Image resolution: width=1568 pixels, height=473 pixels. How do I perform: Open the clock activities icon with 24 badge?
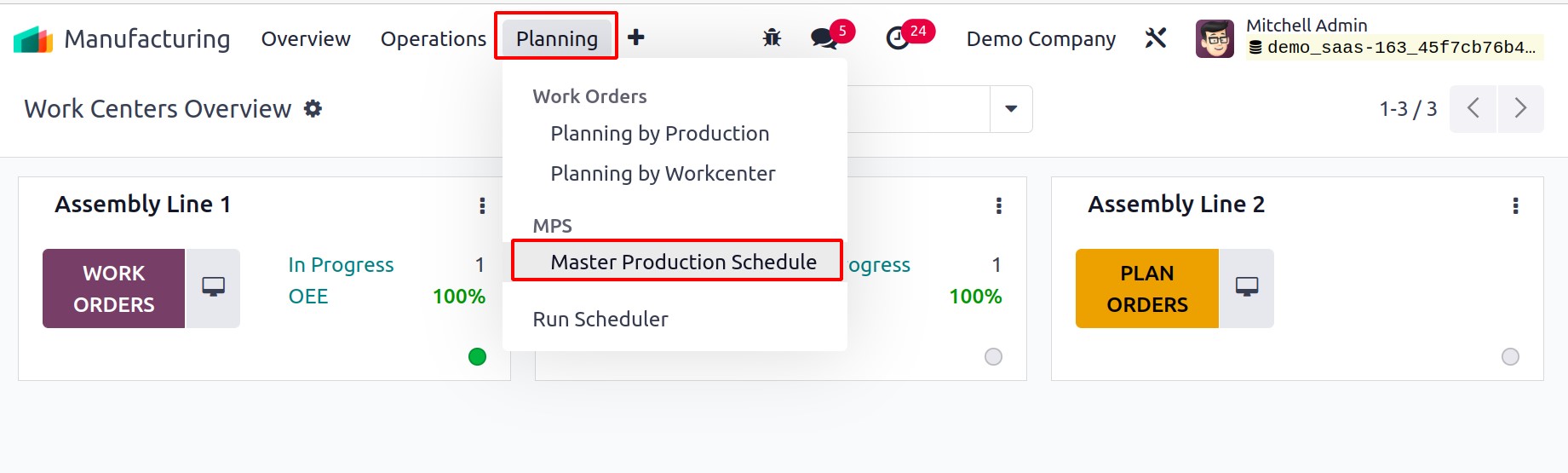[898, 38]
